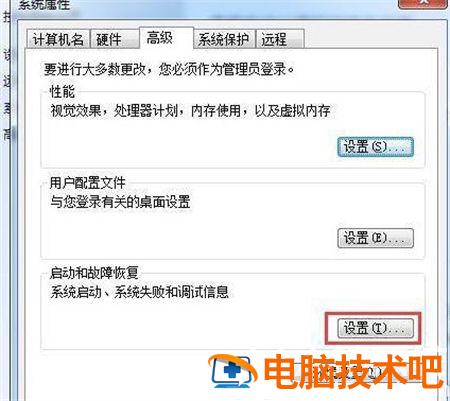Go to the 系统保护 tab
The width and height of the screenshot is (450, 401).
[224, 39]
